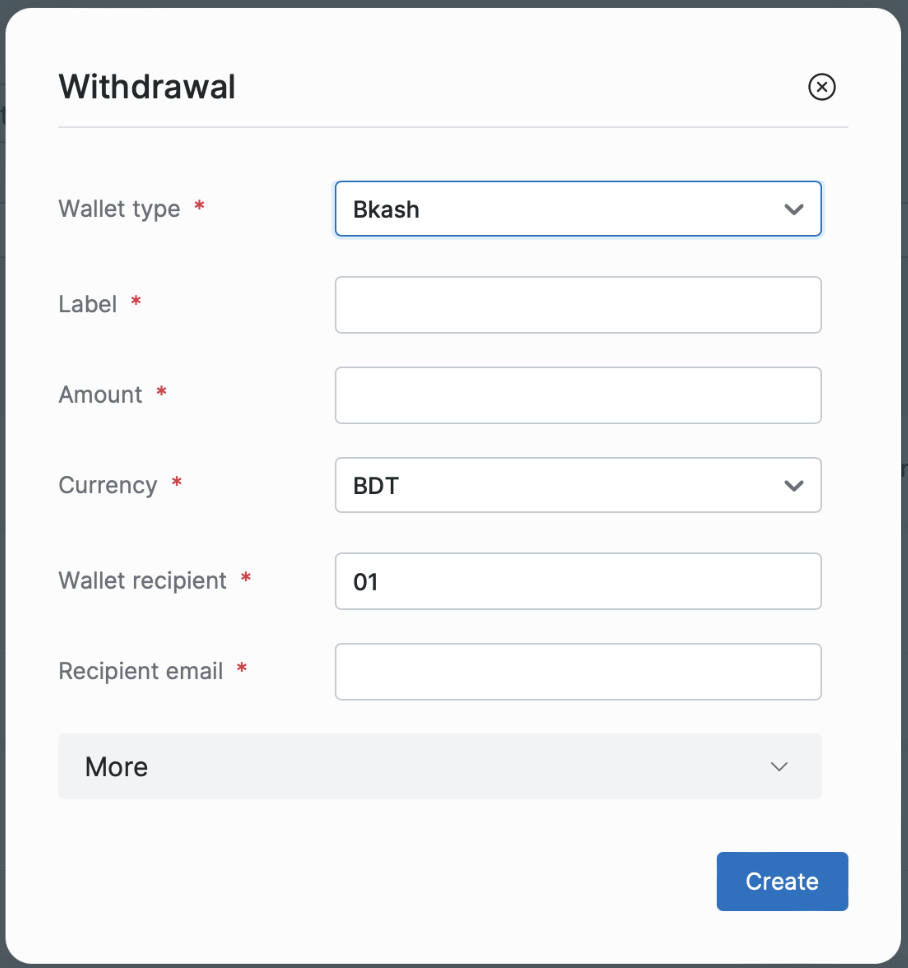Click the chevron arrow in Currency field
The width and height of the screenshot is (908, 968).
pos(794,486)
